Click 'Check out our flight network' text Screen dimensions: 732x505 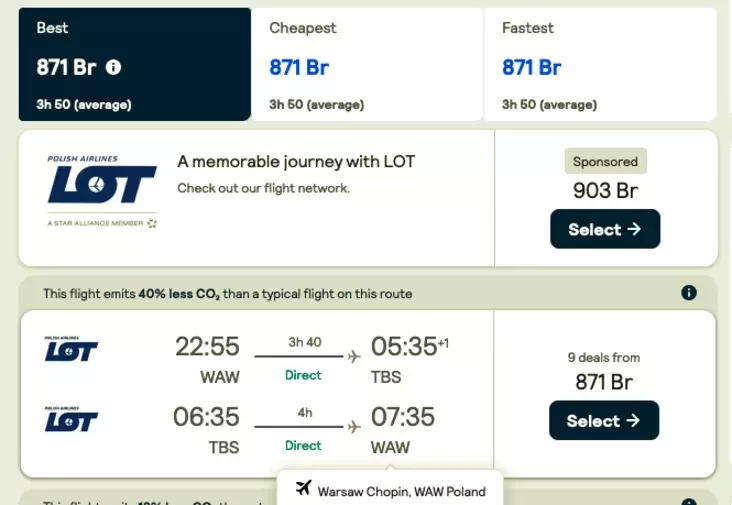tap(263, 188)
